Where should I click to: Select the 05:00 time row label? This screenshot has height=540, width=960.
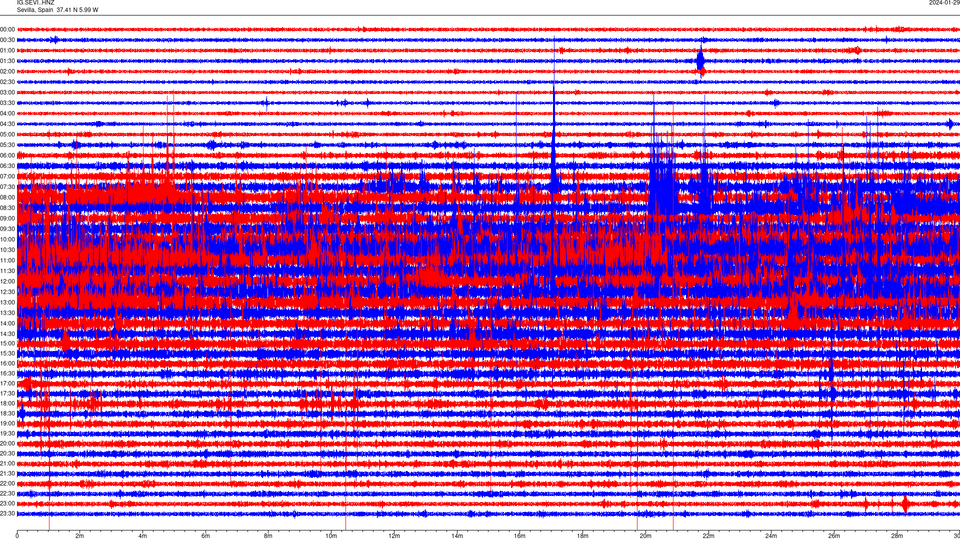click(7, 135)
